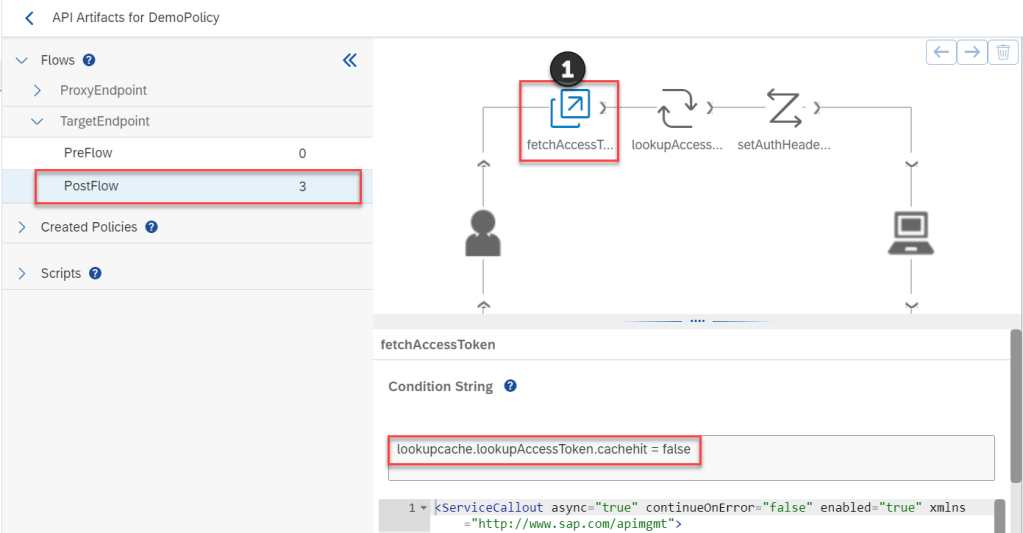This screenshot has height=533, width=1023.
Task: Move policy right with right arrow button
Action: point(971,52)
